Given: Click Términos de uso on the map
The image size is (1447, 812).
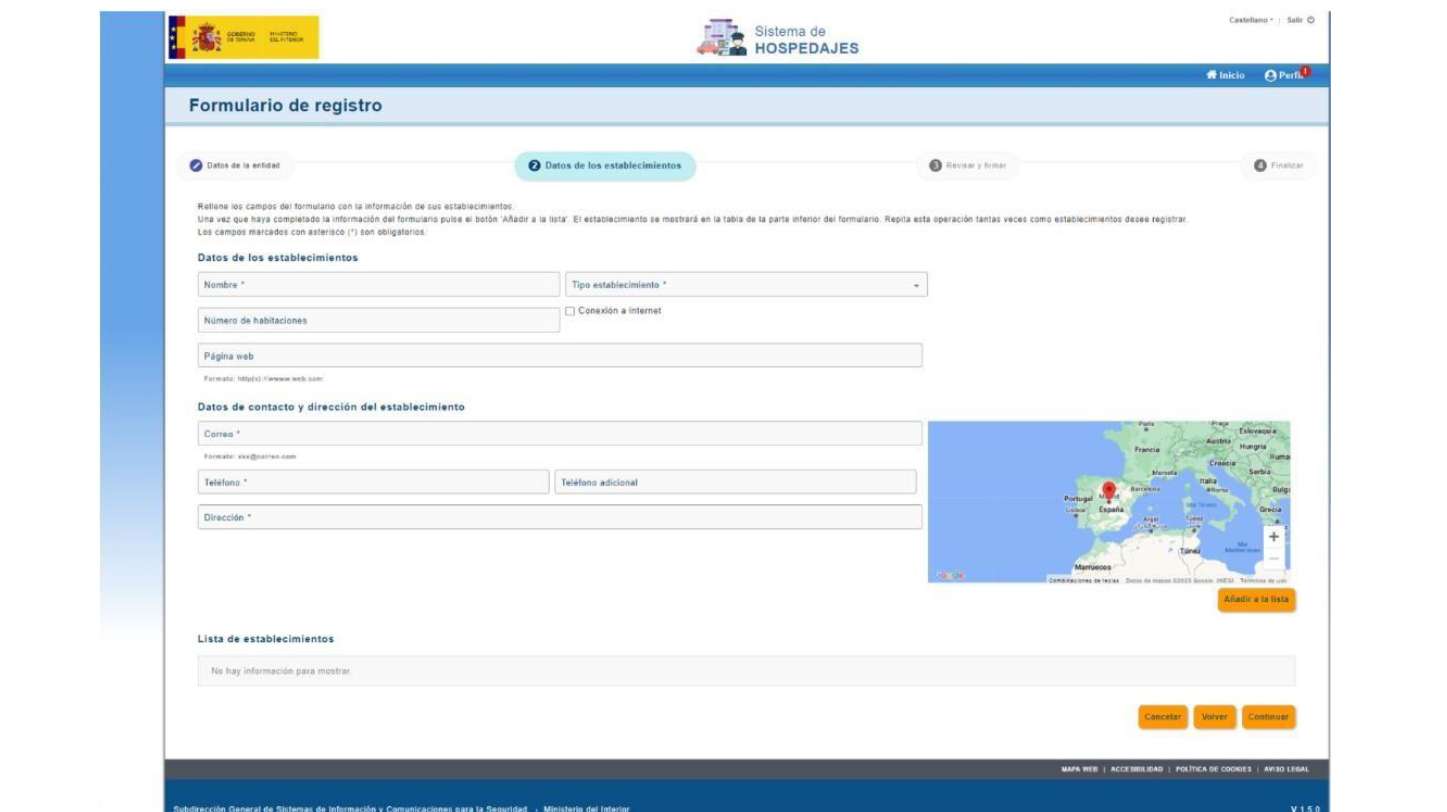Looking at the screenshot, I should click(1263, 580).
